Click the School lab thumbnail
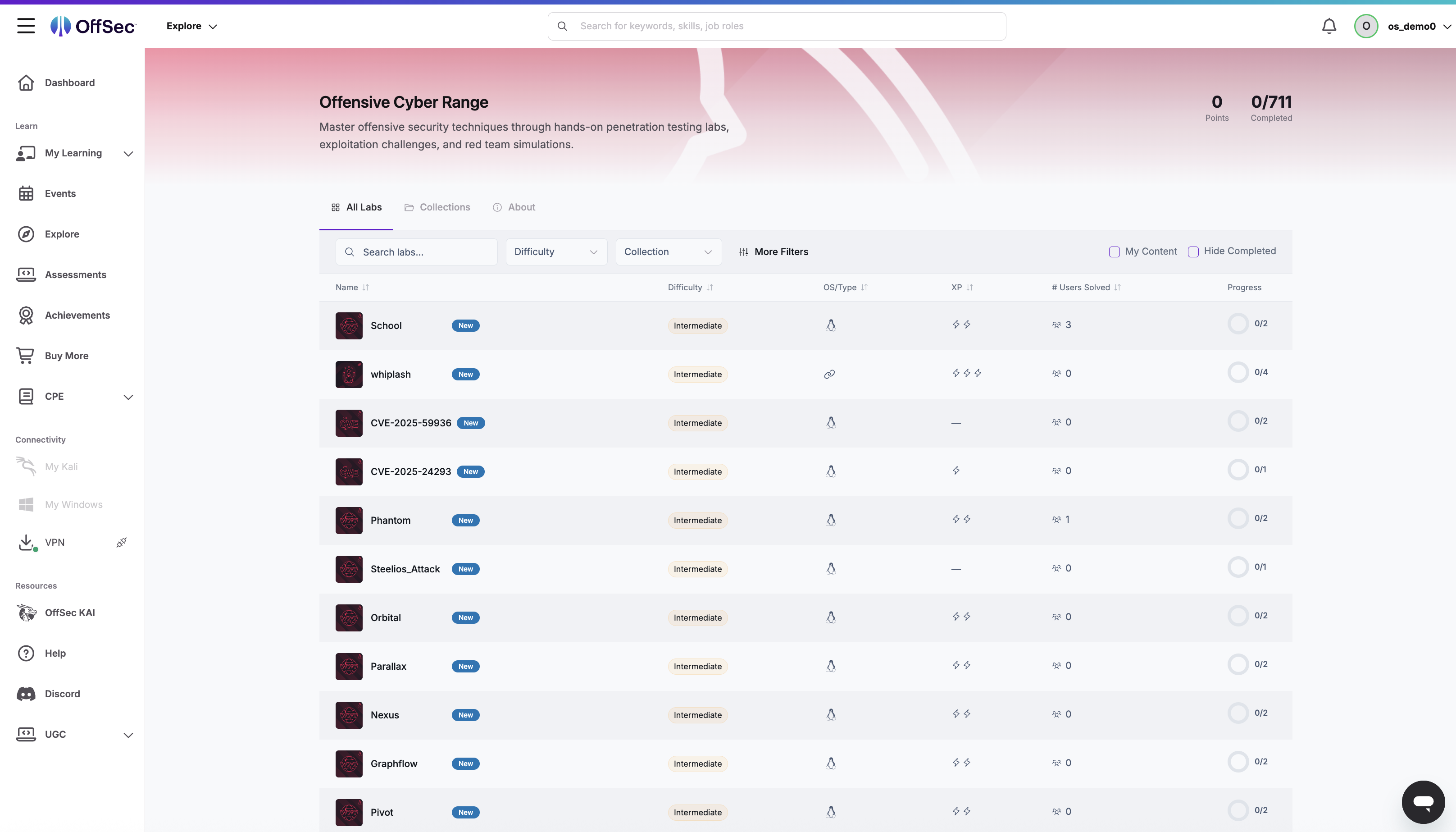1456x832 pixels. click(x=349, y=326)
